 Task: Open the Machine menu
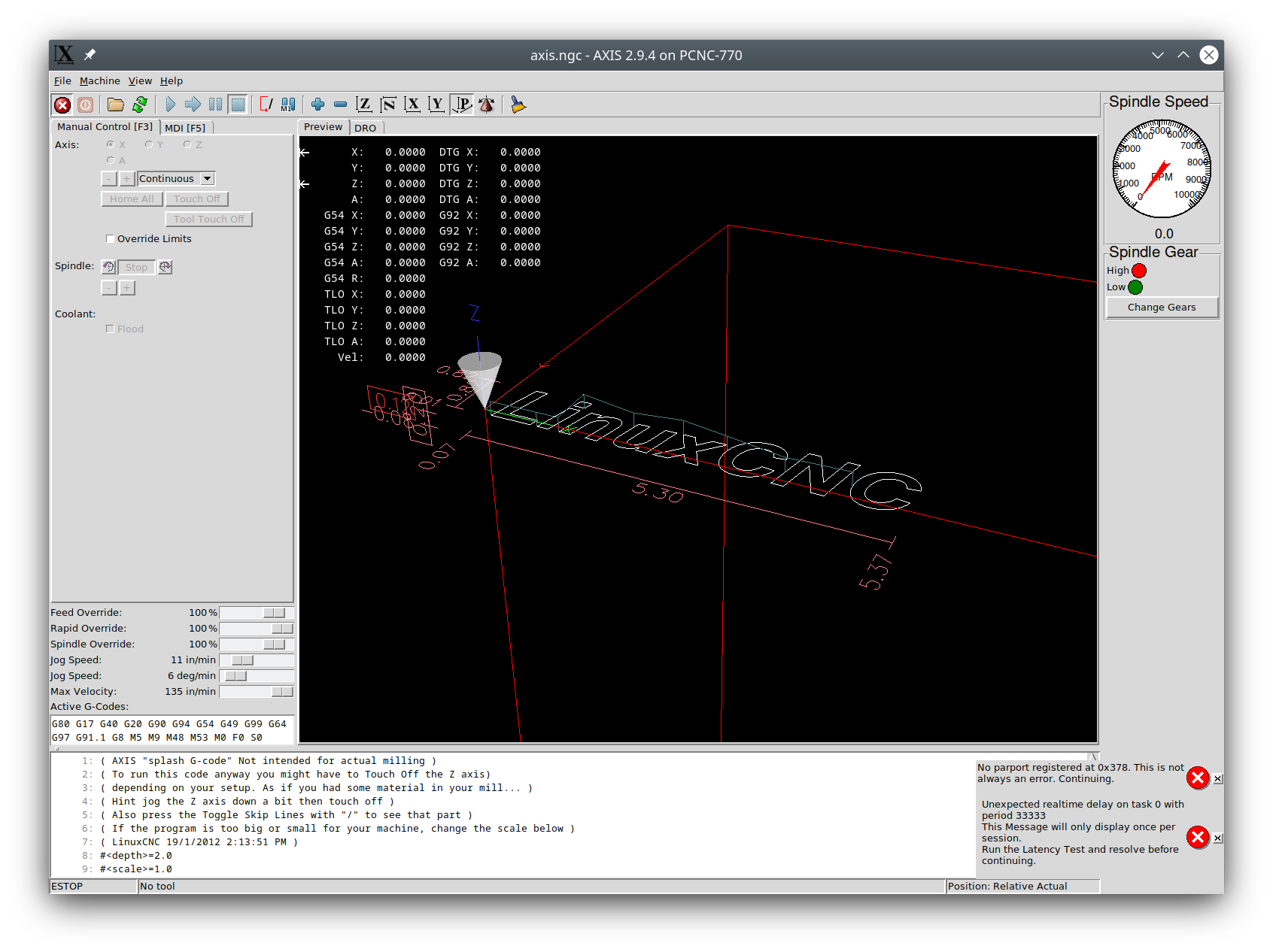(99, 80)
